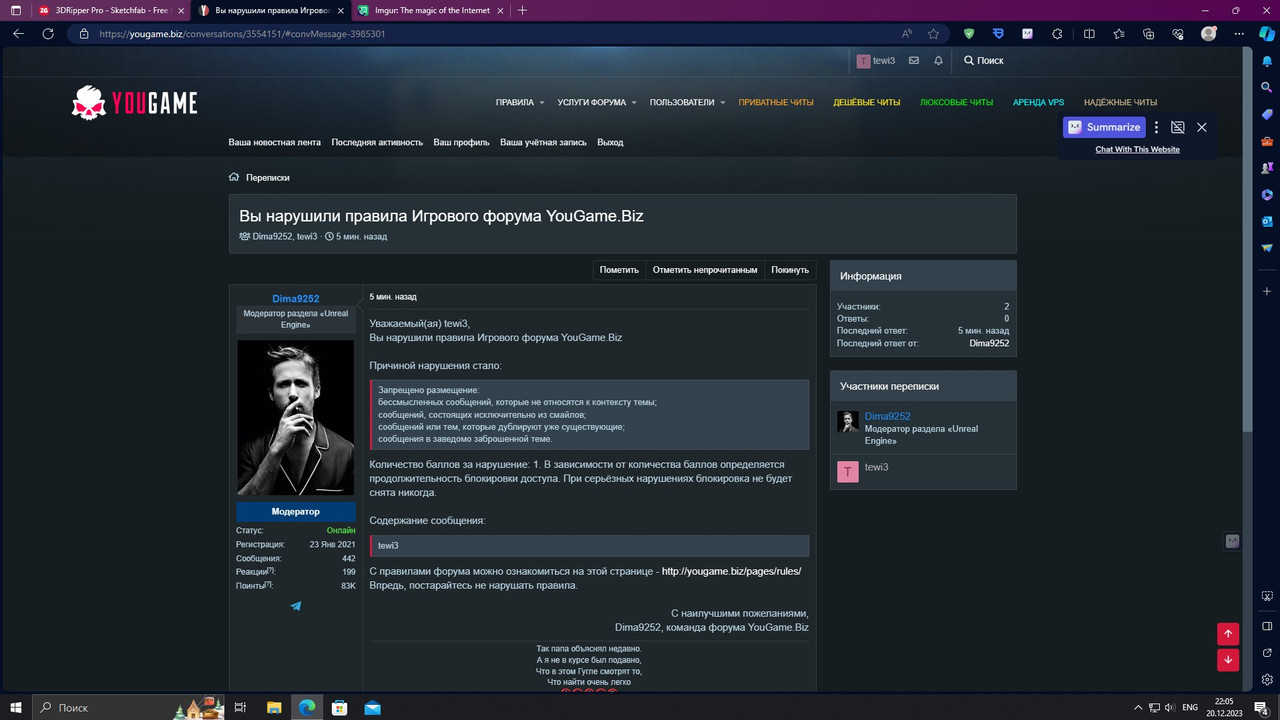Open the notifications bell in the forum header
Viewport: 1280px width, 720px height.
point(938,61)
